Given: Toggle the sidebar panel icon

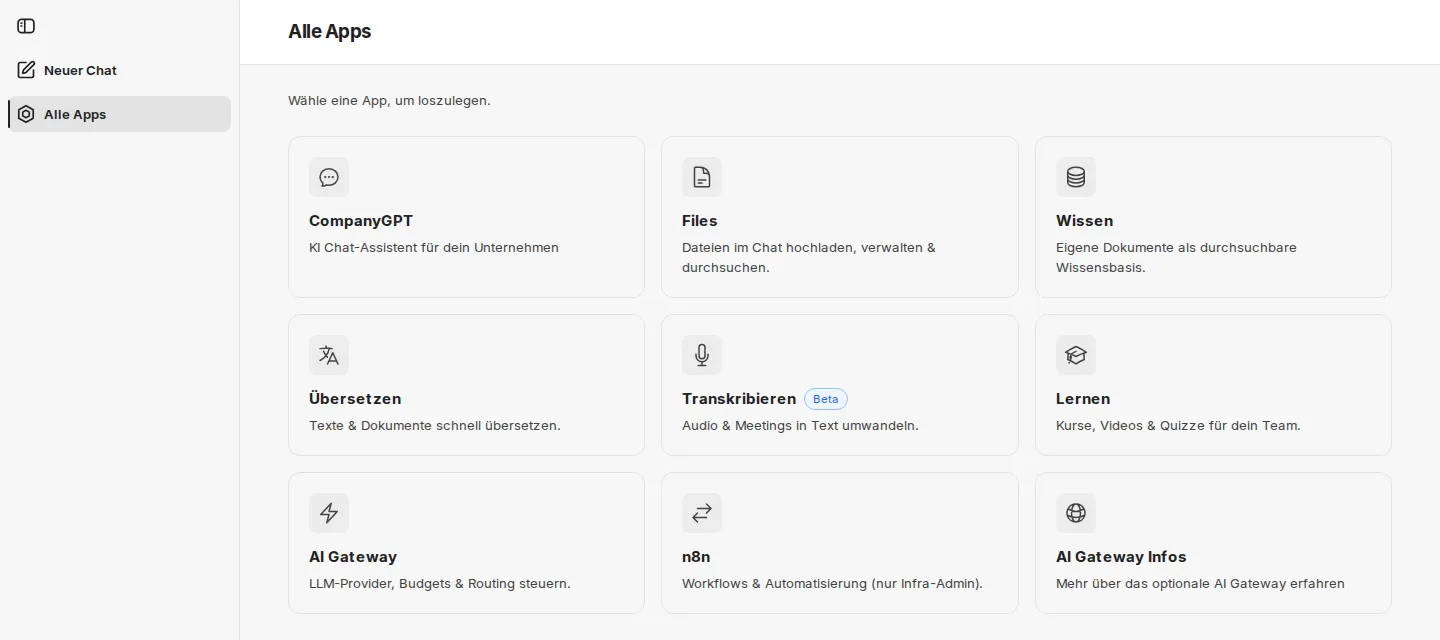Looking at the screenshot, I should (26, 26).
